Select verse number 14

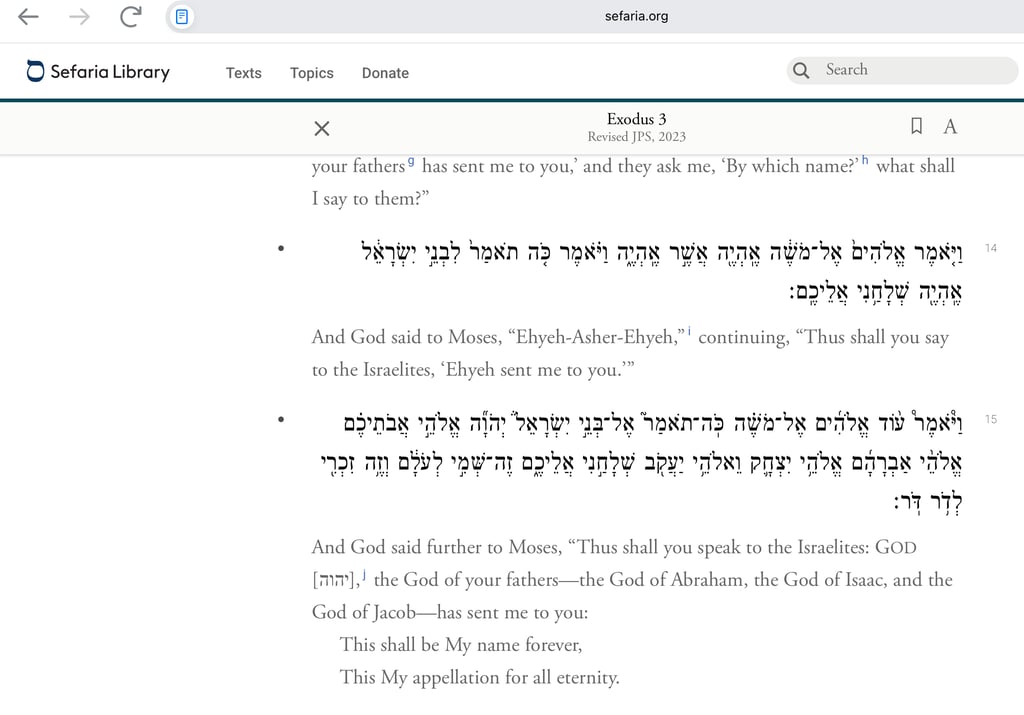991,248
